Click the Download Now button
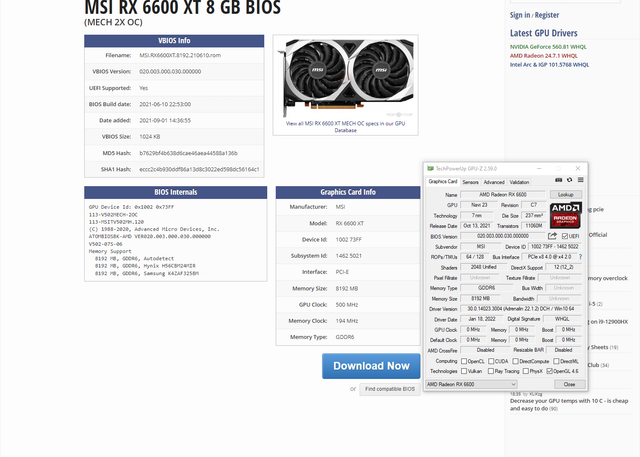The height and width of the screenshot is (457, 640). pyautogui.click(x=371, y=366)
